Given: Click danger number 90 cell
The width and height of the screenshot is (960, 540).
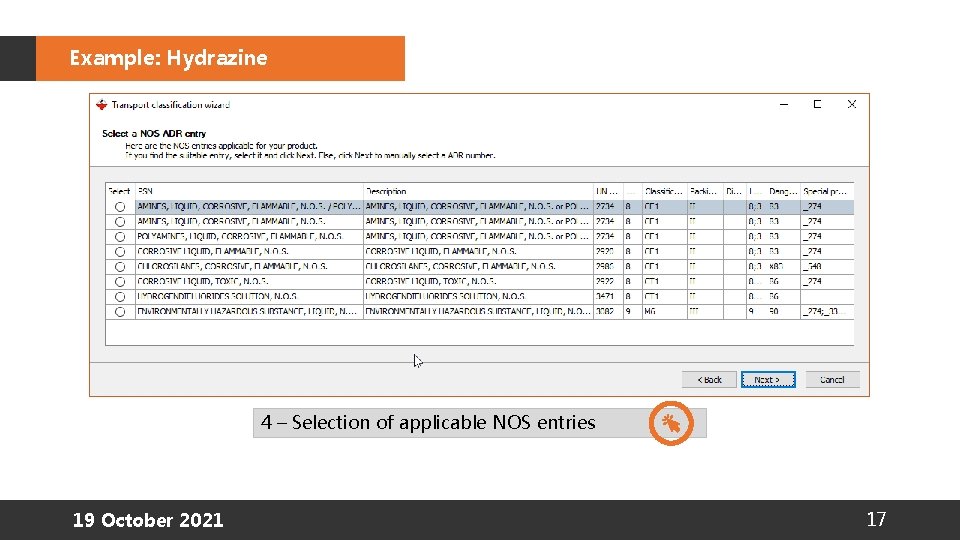Looking at the screenshot, I should tap(784, 311).
